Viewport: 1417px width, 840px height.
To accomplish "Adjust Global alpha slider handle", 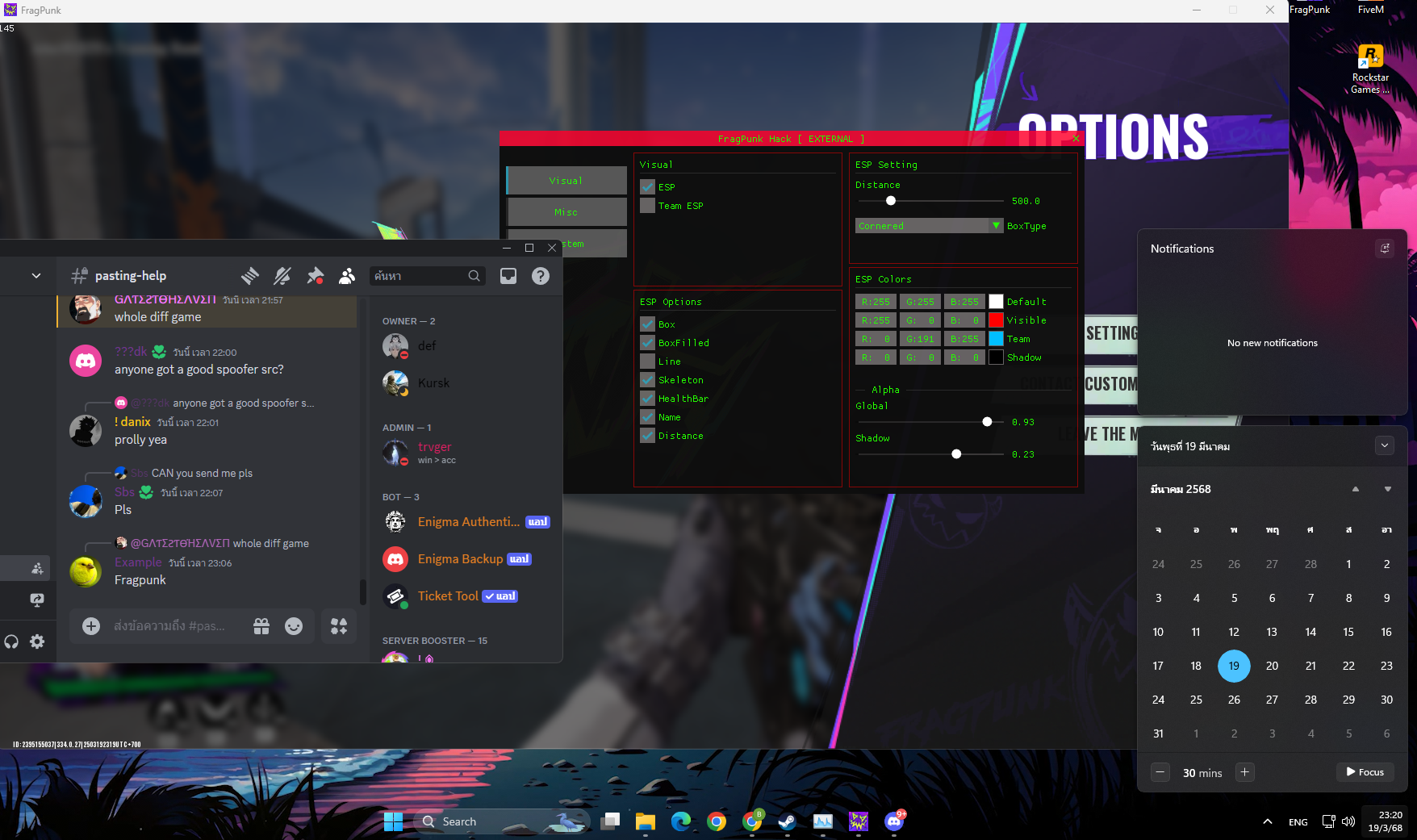I will [x=987, y=422].
